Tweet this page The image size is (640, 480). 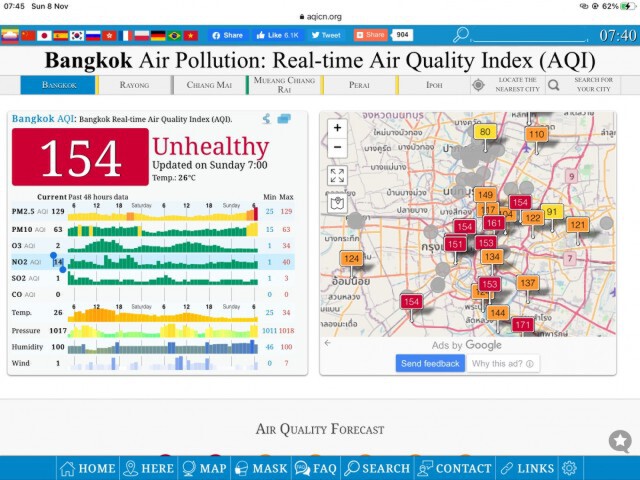click(x=326, y=35)
